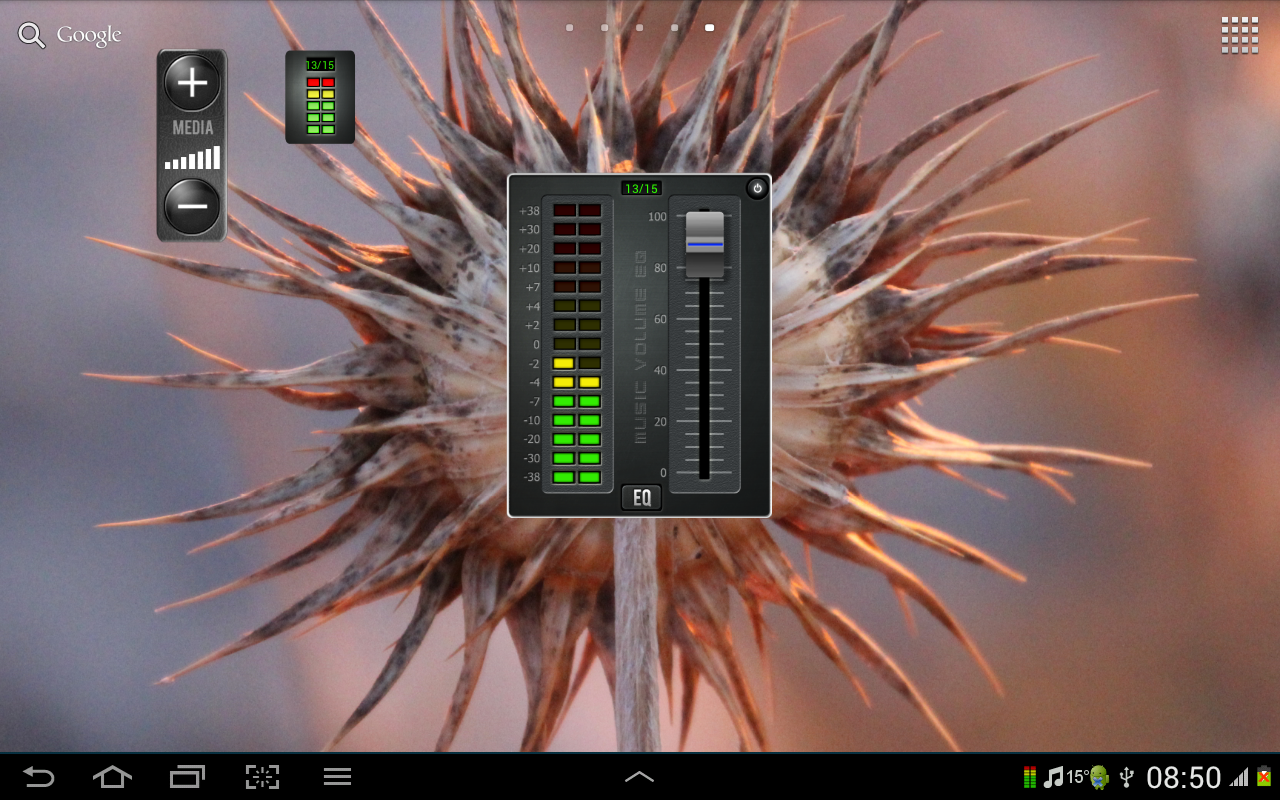
Task: Tap the 13/15 display in the large widget
Action: click(641, 188)
